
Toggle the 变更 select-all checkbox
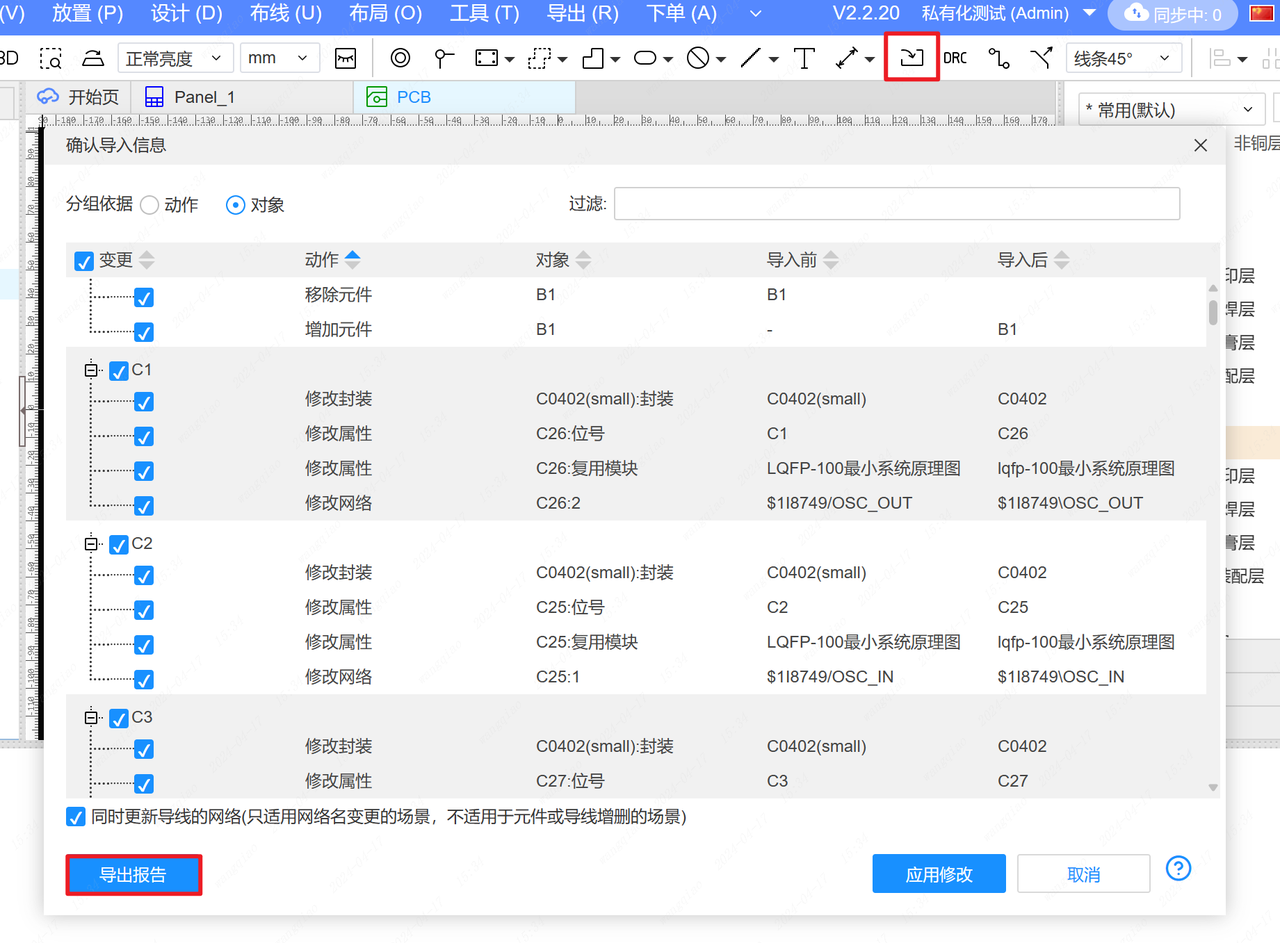pos(85,261)
